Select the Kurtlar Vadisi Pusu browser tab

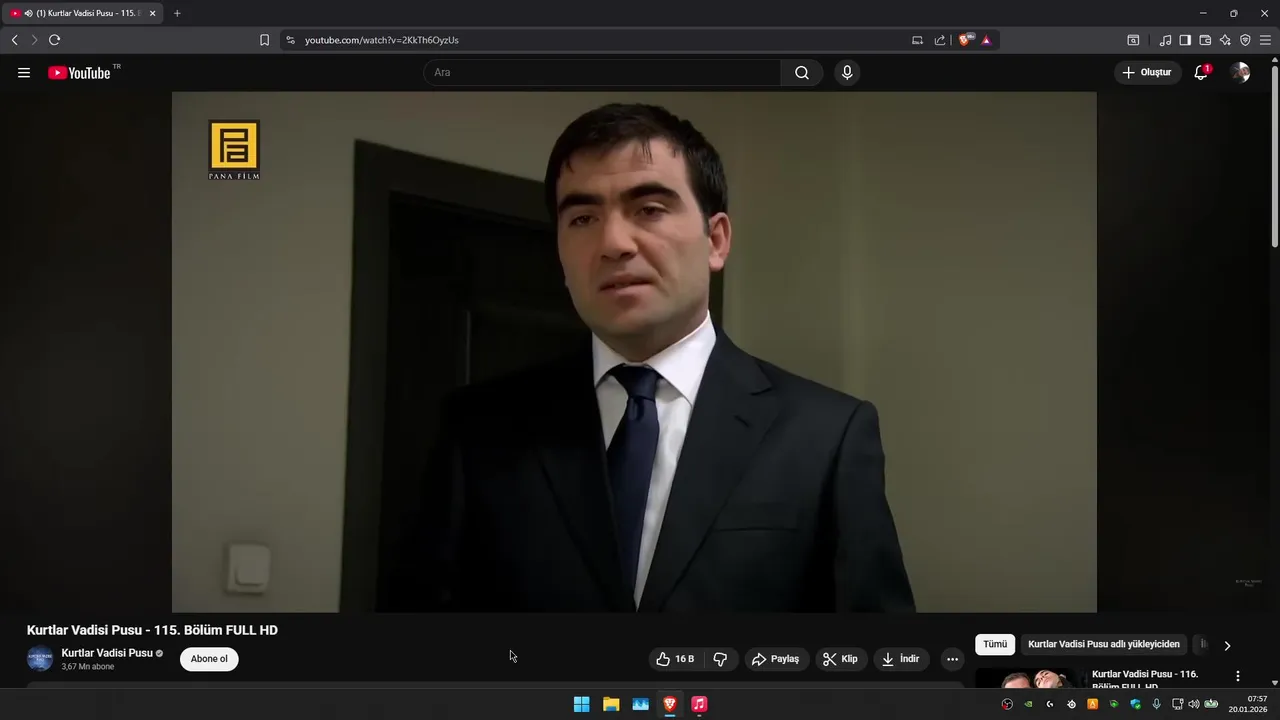[x=83, y=13]
